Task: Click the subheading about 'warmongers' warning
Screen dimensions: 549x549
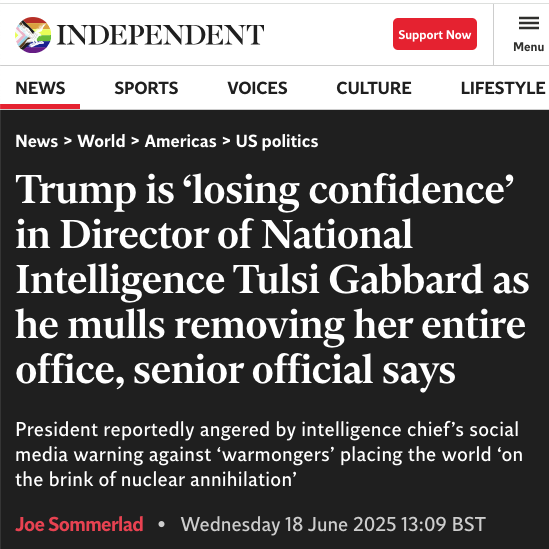Action: click(269, 454)
